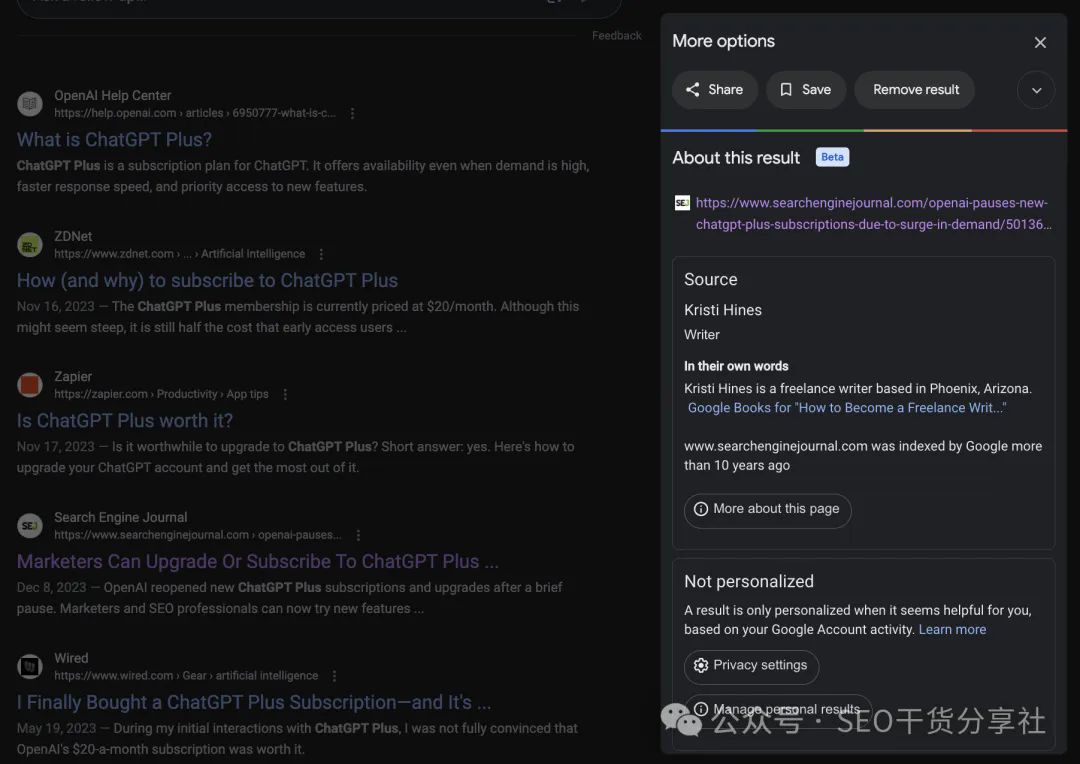
Task: Click the Search Engine Journal result favicon
Action: pos(30,526)
